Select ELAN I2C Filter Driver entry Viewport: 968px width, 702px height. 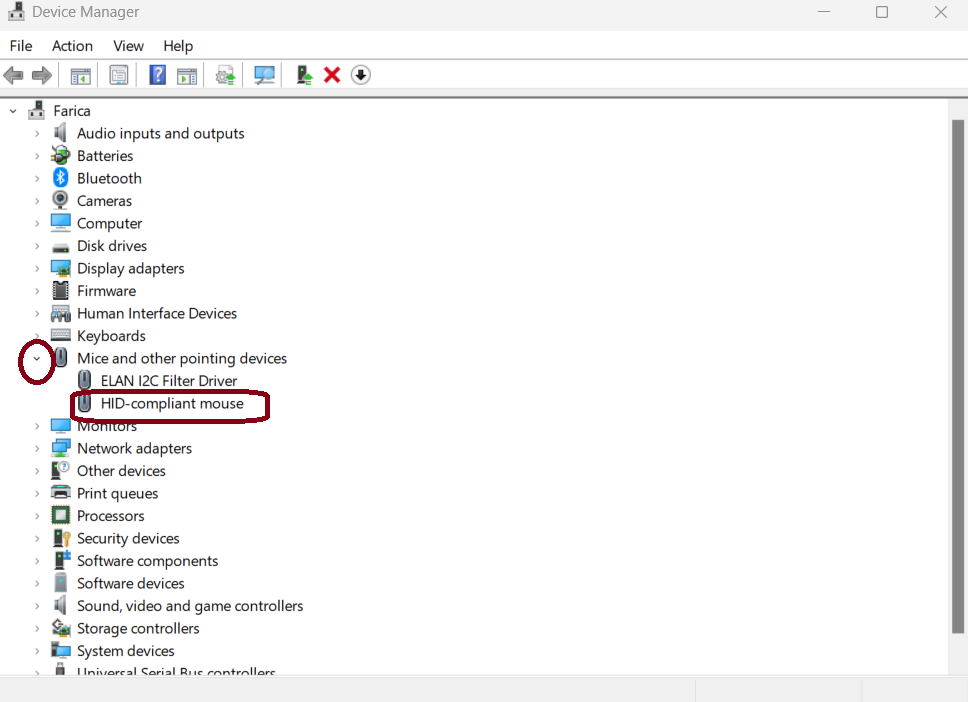click(169, 381)
